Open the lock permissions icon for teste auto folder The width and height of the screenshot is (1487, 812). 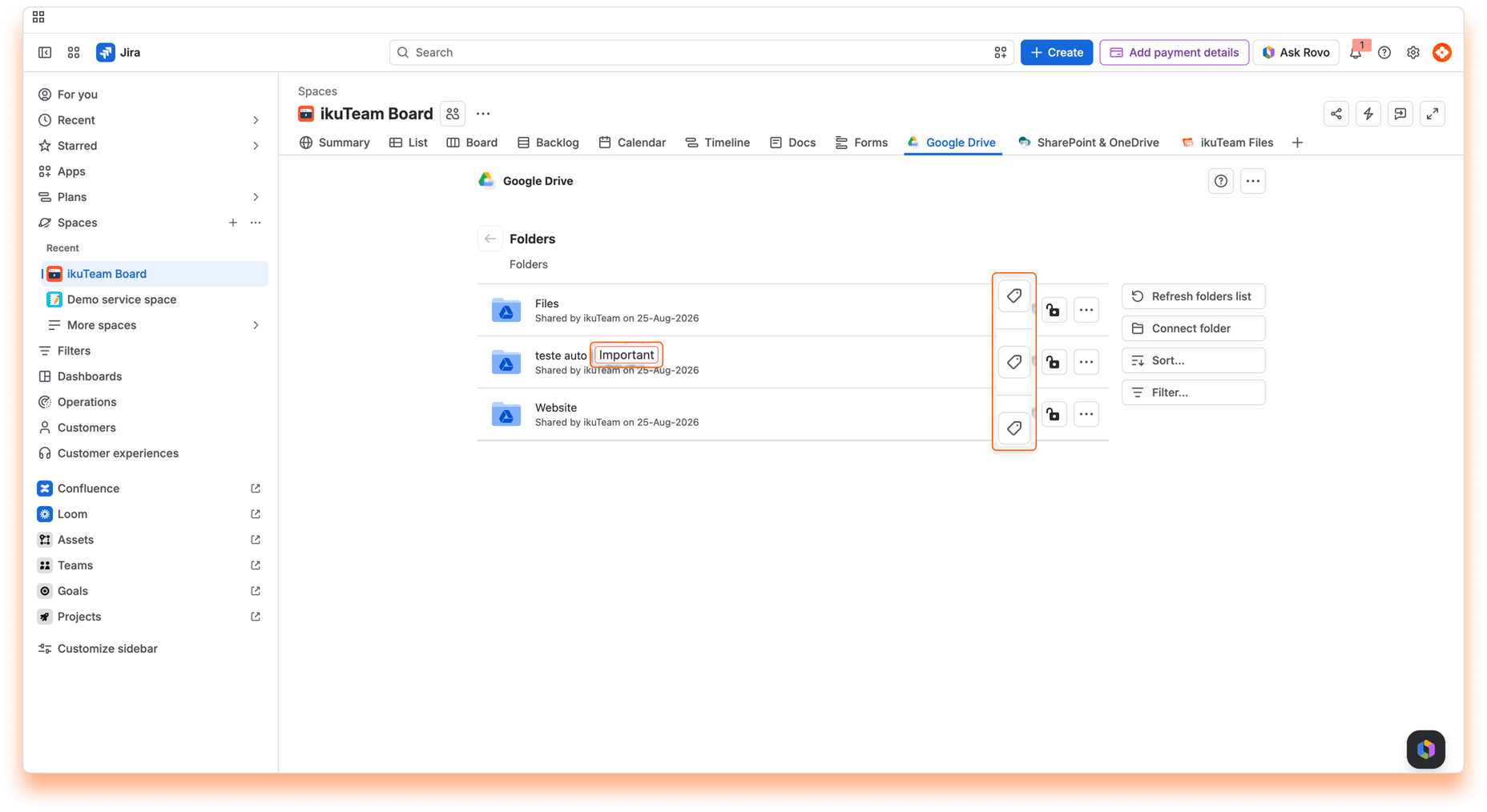pyautogui.click(x=1054, y=362)
